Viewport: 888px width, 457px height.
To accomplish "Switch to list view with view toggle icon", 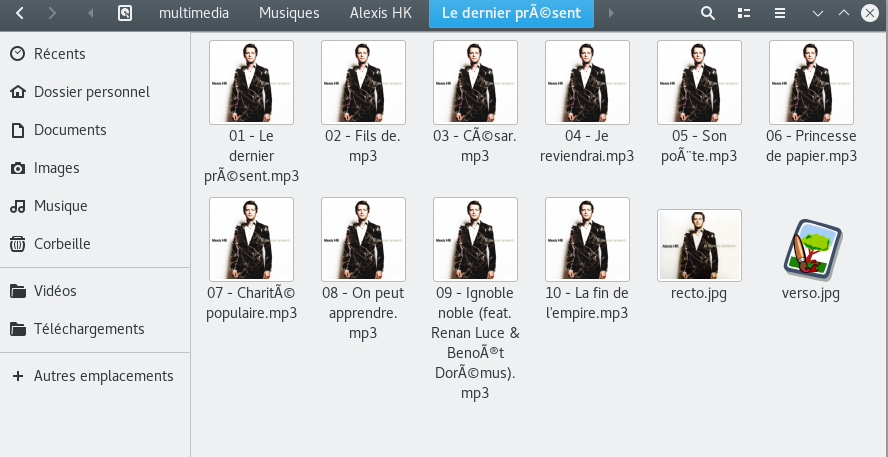I will tap(744, 13).
